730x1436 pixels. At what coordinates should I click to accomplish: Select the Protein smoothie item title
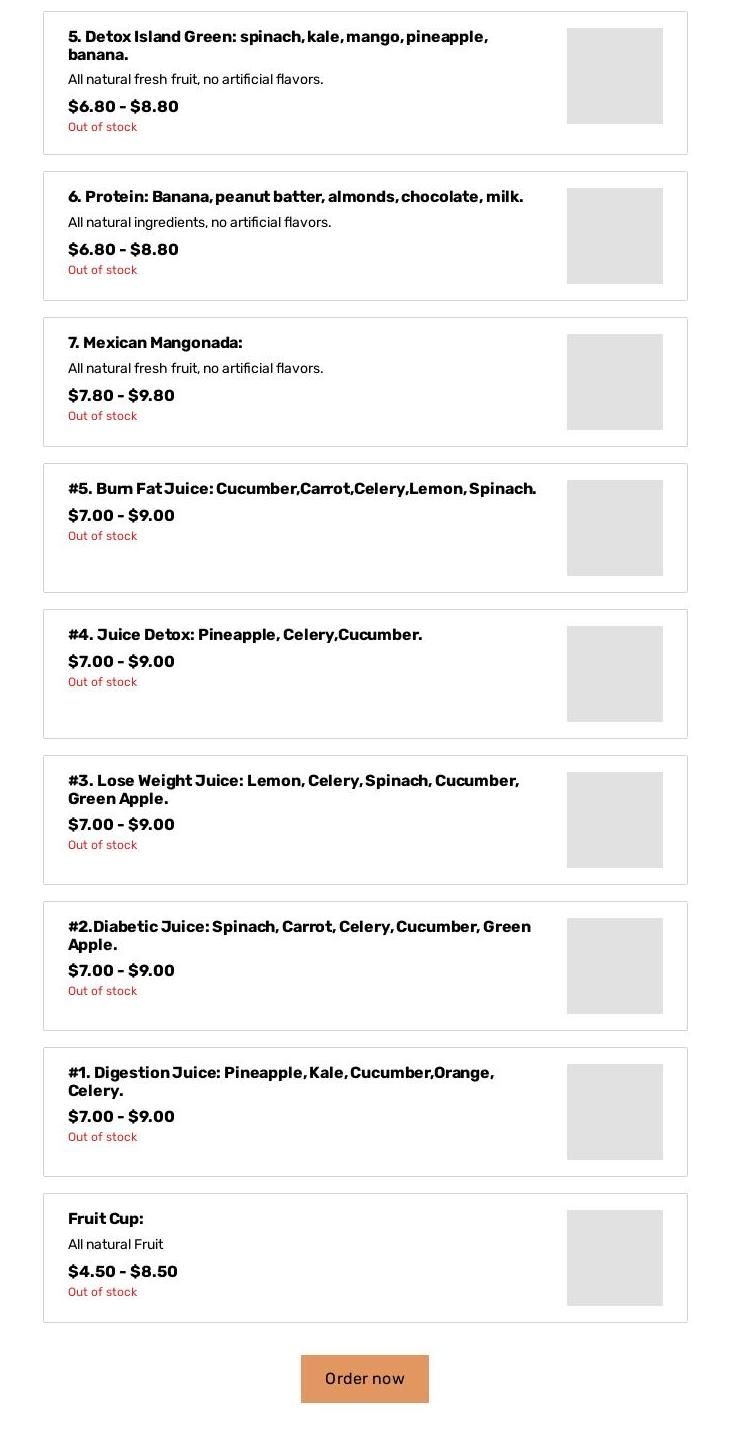(295, 197)
